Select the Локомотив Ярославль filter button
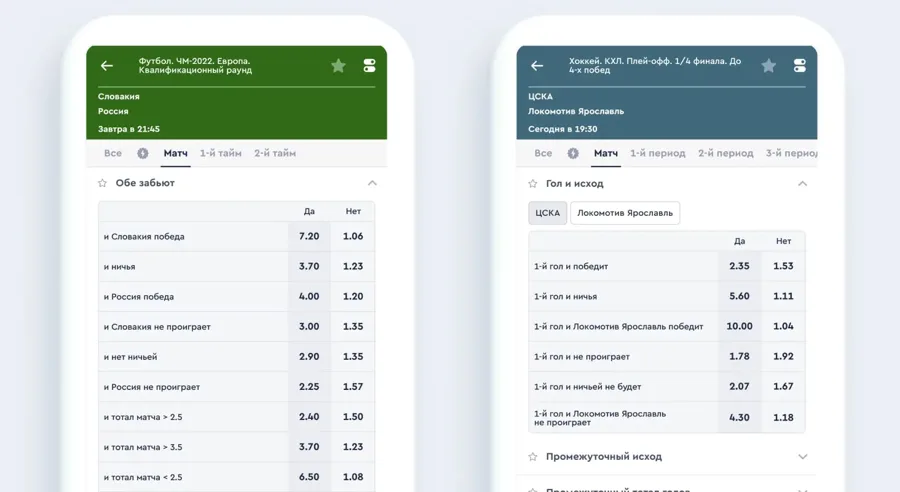This screenshot has height=492, width=900. point(625,213)
